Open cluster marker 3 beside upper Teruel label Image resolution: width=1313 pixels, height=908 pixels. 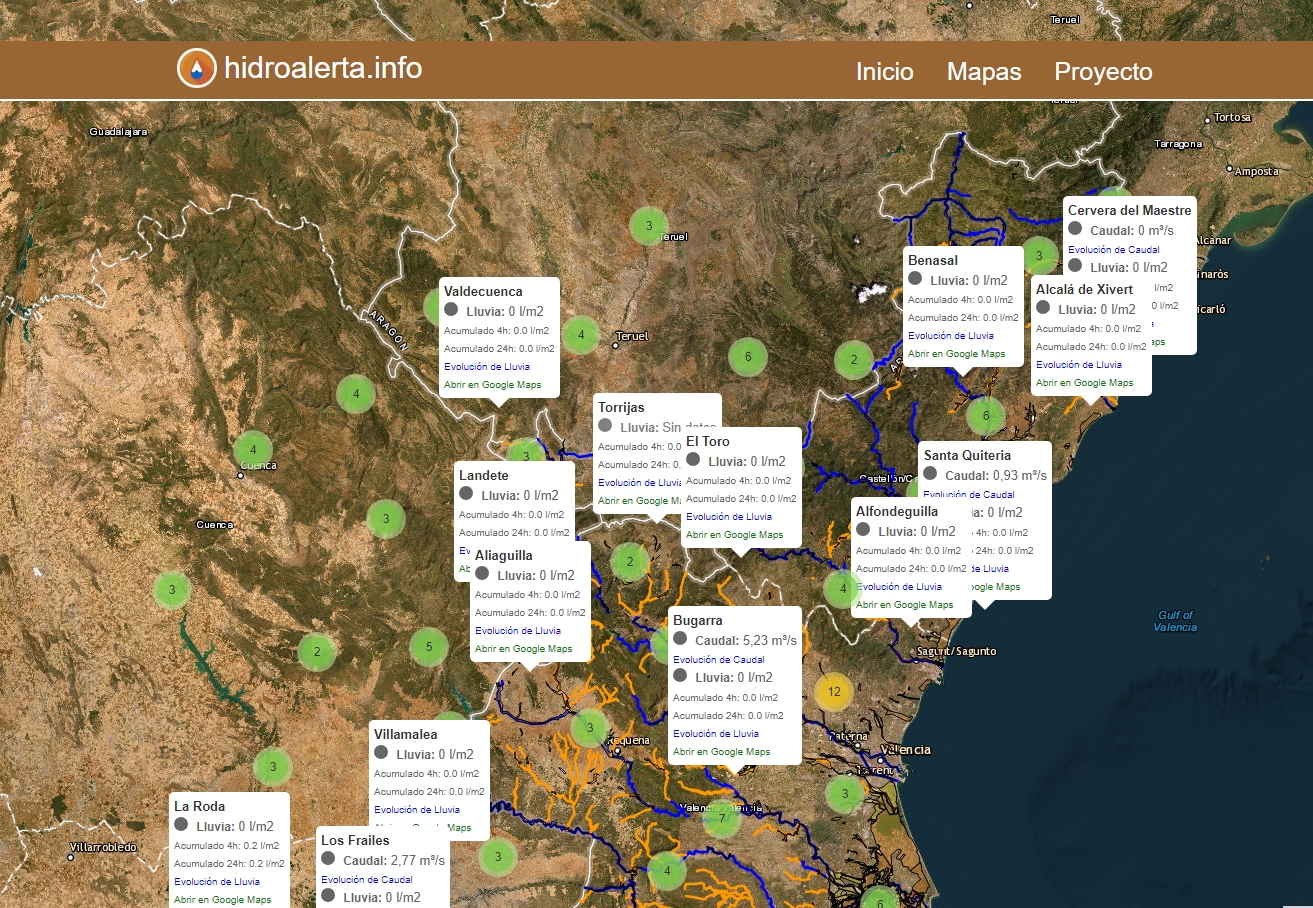click(x=649, y=225)
